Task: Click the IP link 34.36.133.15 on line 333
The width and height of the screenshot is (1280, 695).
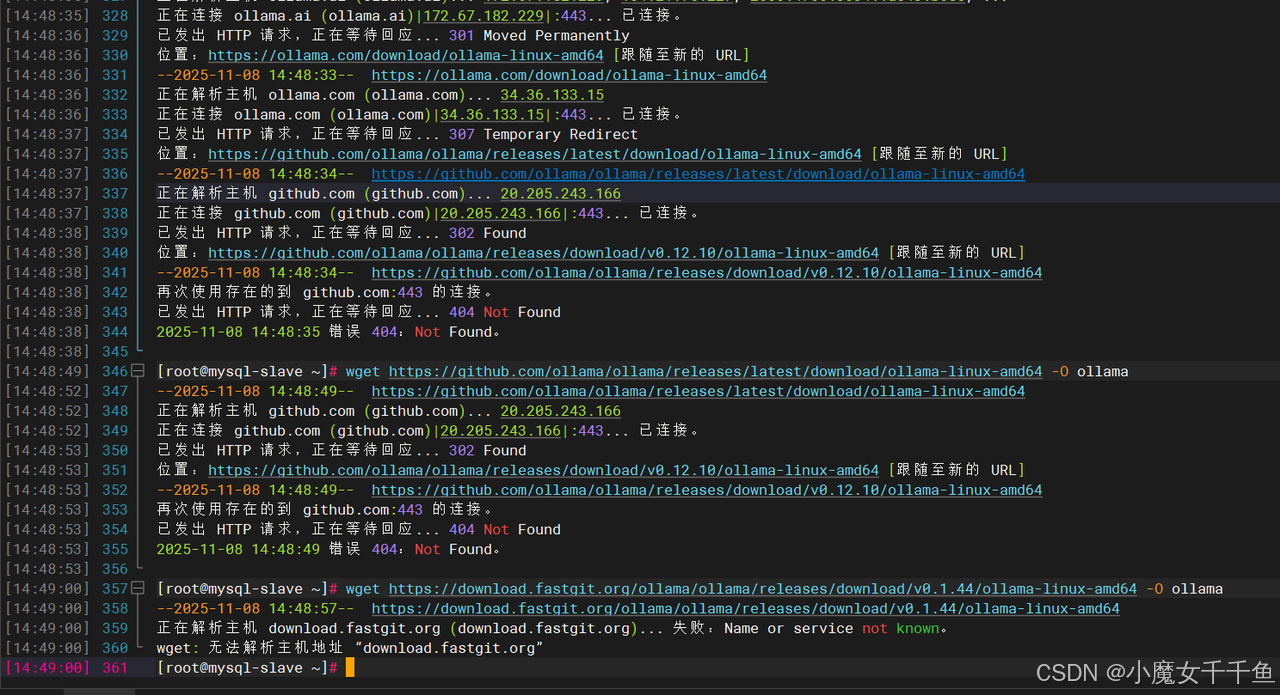Action: pos(491,114)
